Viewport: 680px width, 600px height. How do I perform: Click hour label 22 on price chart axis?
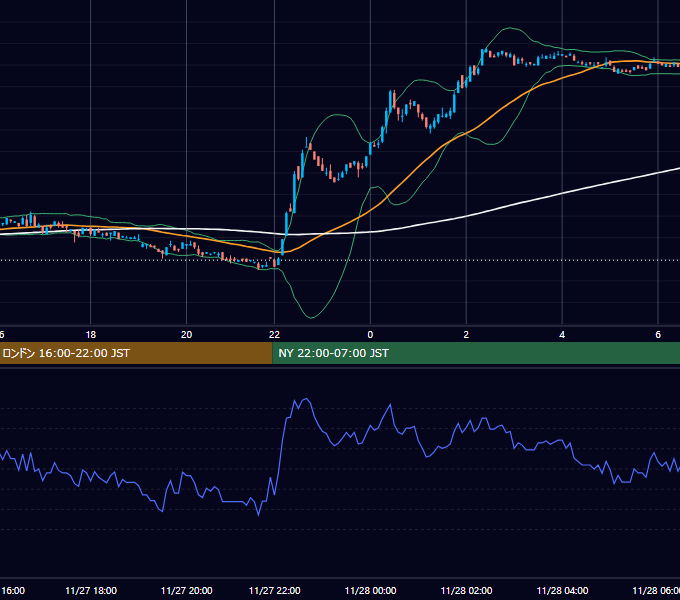point(275,335)
